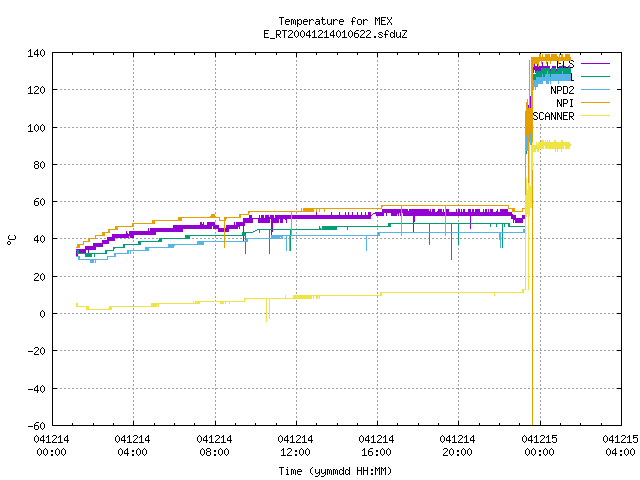The width and height of the screenshot is (640, 480).
Task: Click the 120 y-axis tick label
Action: 36,90
